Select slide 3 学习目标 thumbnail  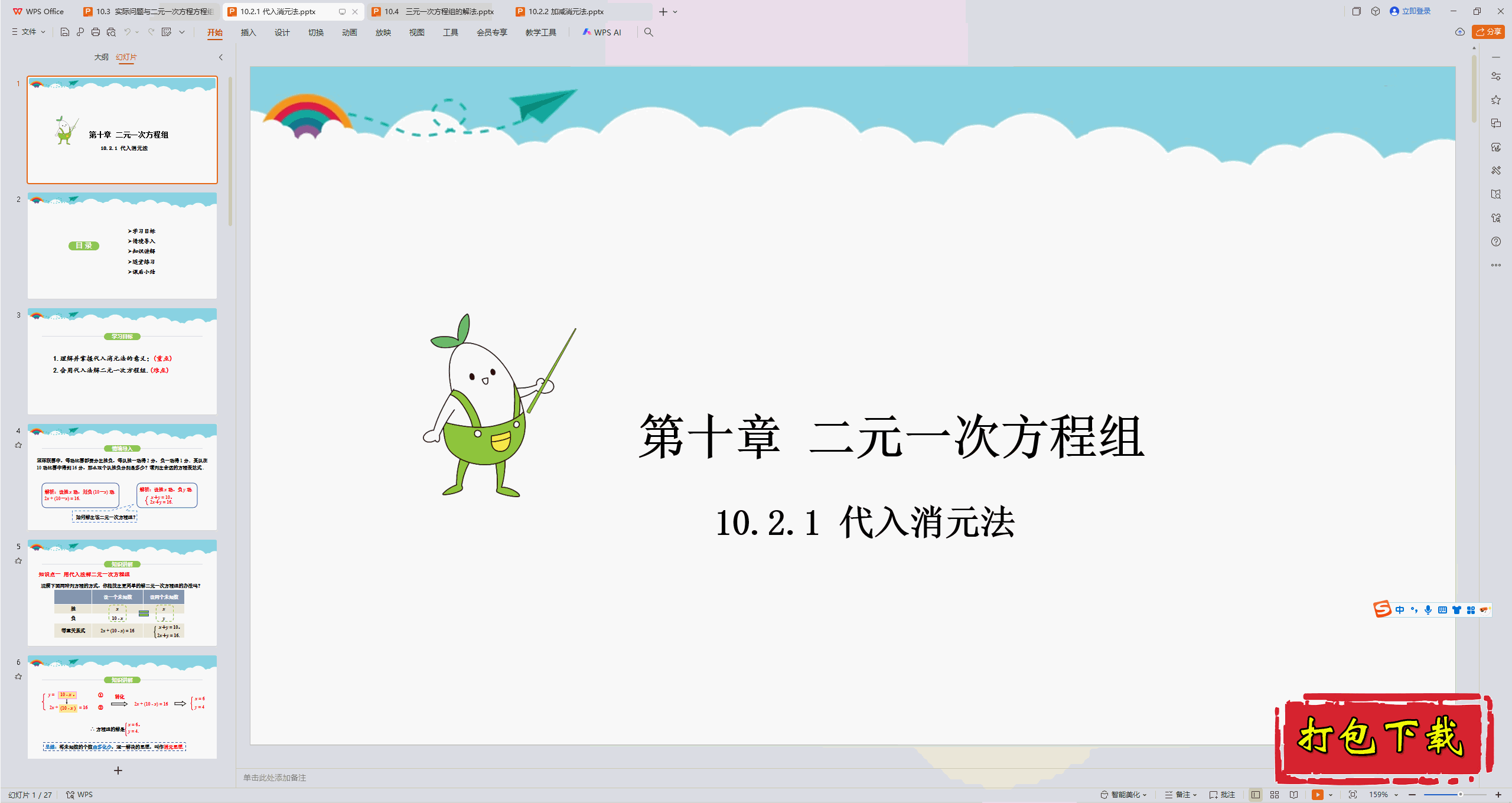pyautogui.click(x=122, y=361)
